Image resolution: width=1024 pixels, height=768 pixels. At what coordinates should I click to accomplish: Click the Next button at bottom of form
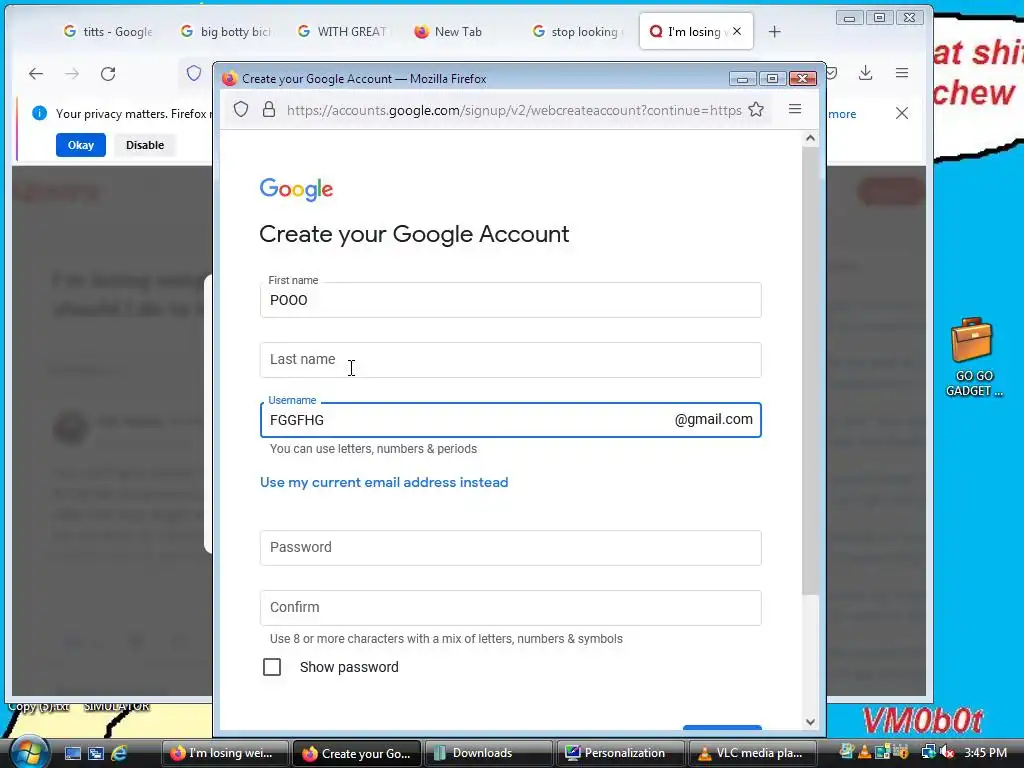(722, 728)
